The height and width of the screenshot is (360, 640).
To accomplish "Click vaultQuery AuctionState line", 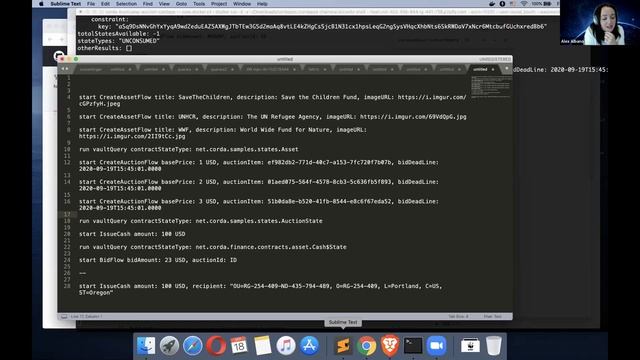I will (200, 221).
